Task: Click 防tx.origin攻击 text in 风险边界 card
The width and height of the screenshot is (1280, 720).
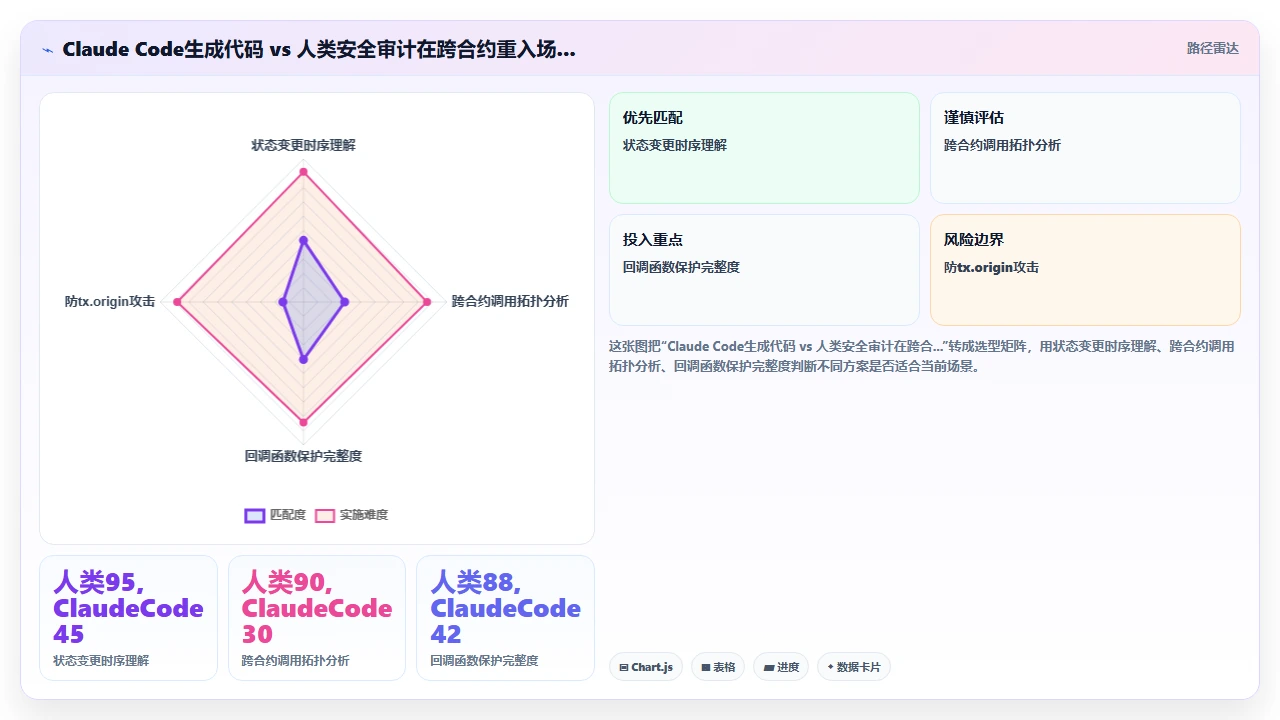Action: tap(991, 267)
